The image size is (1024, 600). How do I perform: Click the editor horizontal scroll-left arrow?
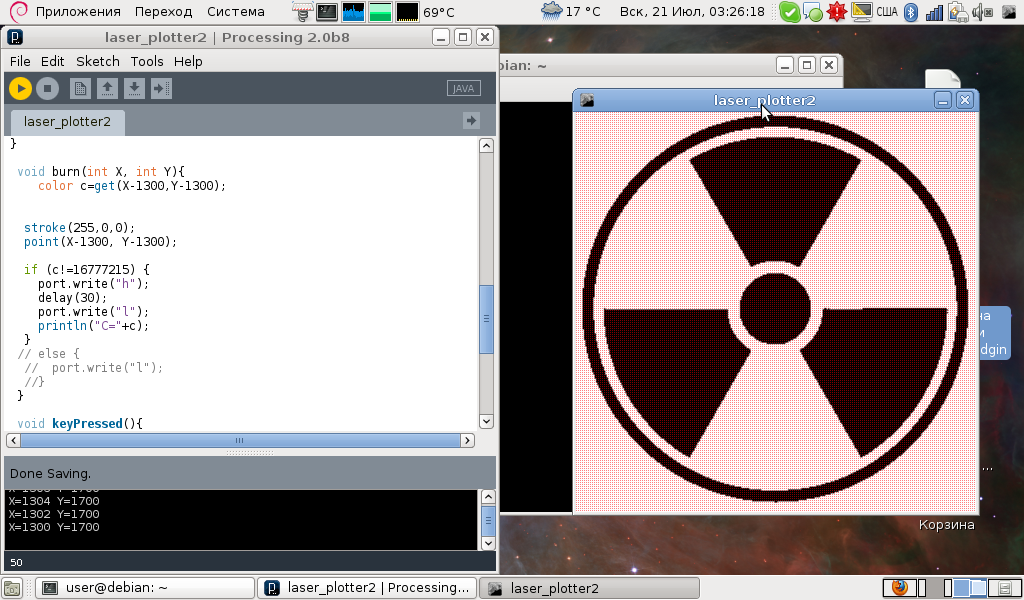click(13, 440)
